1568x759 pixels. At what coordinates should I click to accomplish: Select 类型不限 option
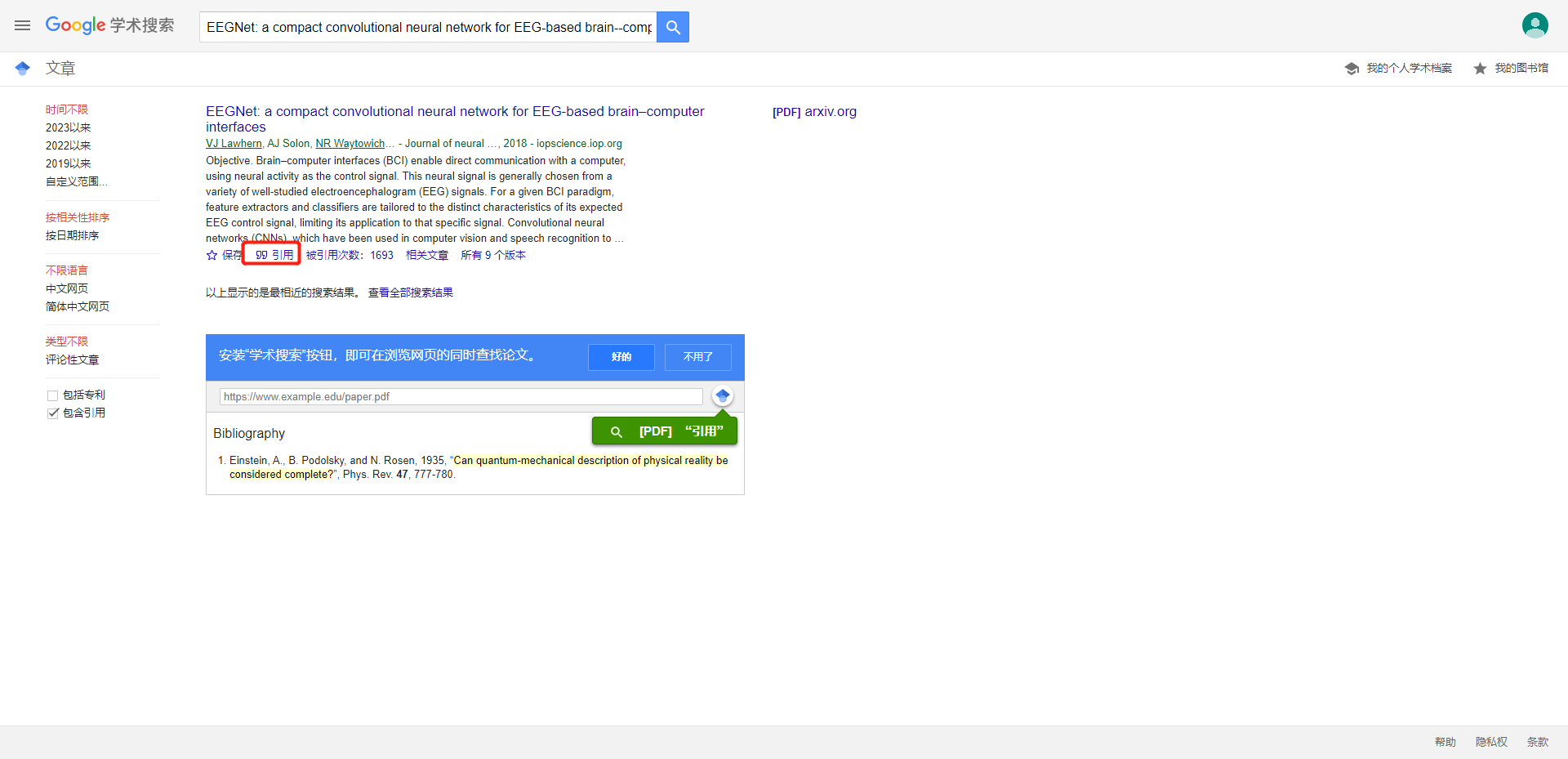point(67,342)
